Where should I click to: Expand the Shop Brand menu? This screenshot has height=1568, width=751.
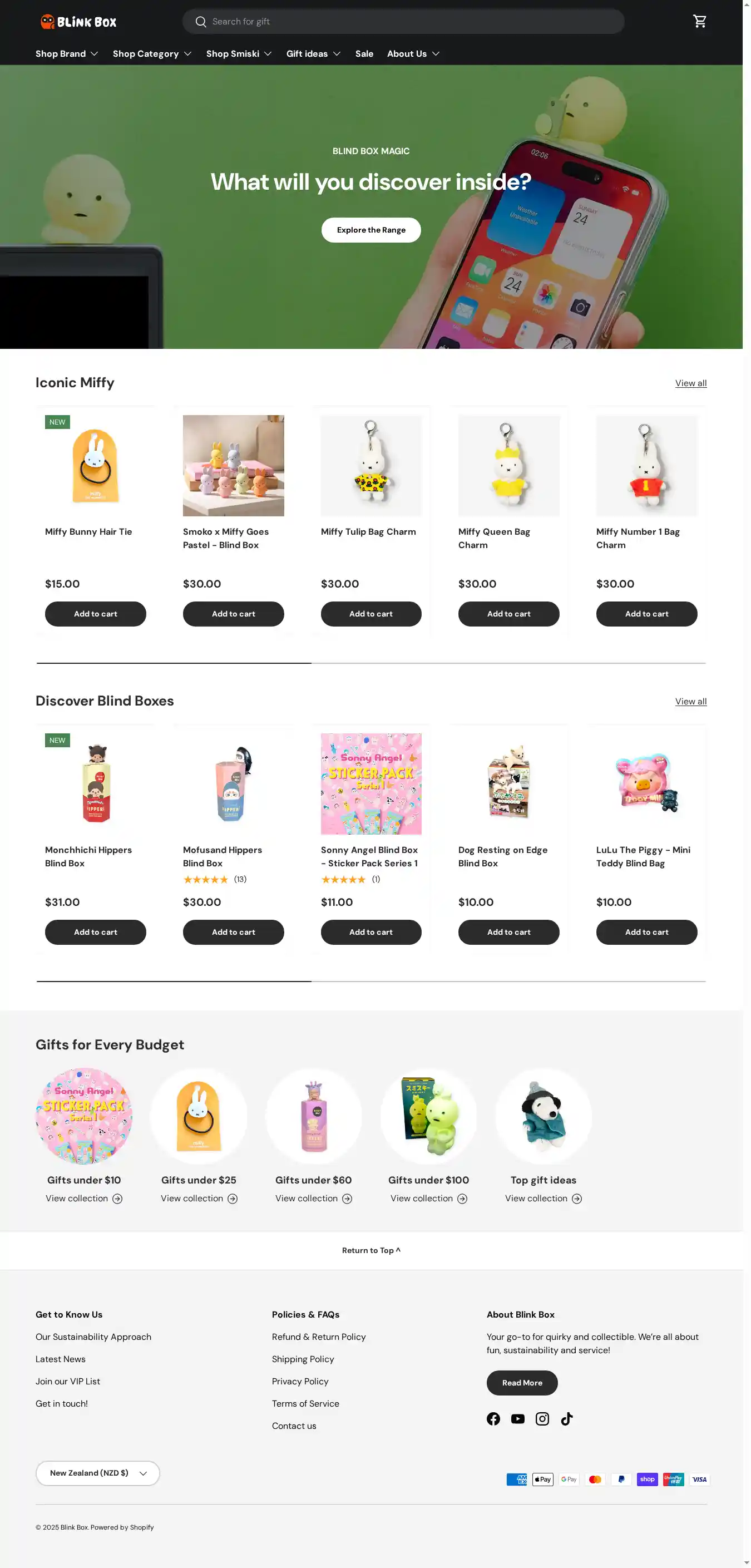67,54
